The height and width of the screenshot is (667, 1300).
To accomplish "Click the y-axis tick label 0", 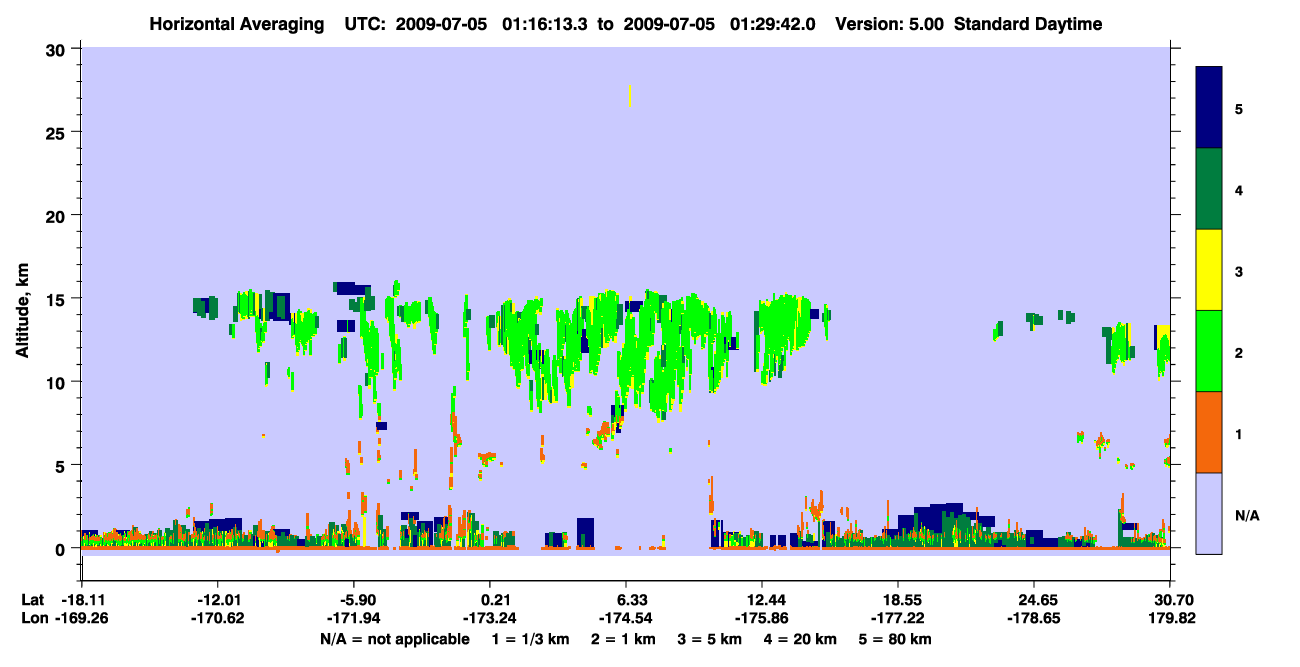I will tap(62, 549).
